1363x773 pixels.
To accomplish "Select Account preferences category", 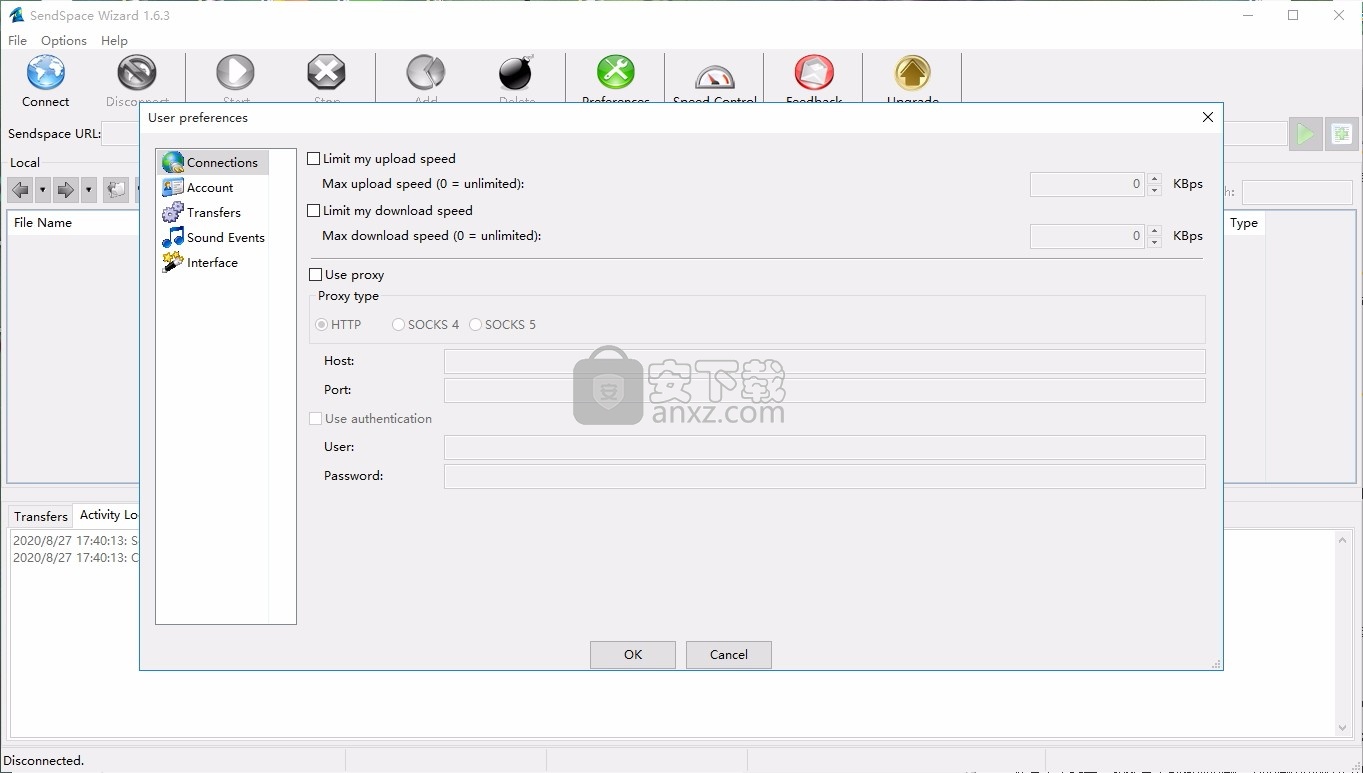I will (198, 187).
